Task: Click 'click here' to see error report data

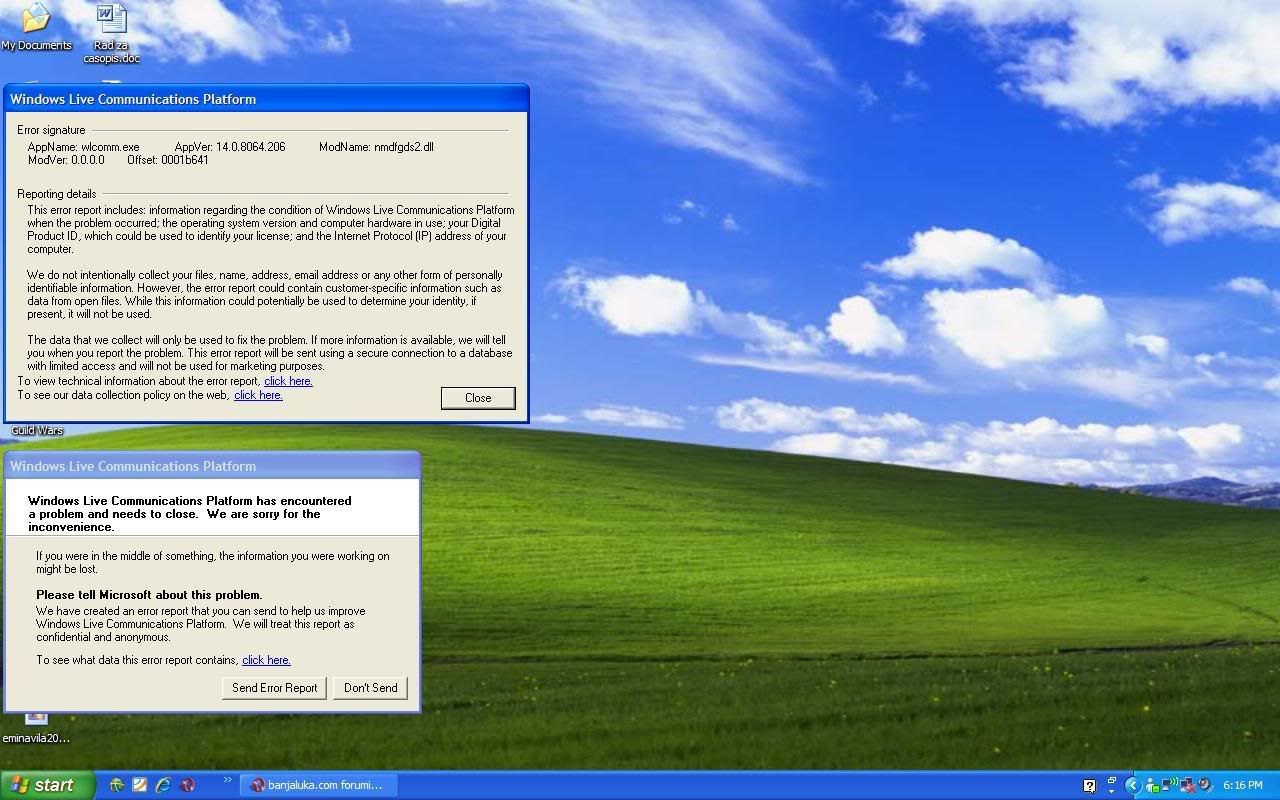Action: click(266, 660)
